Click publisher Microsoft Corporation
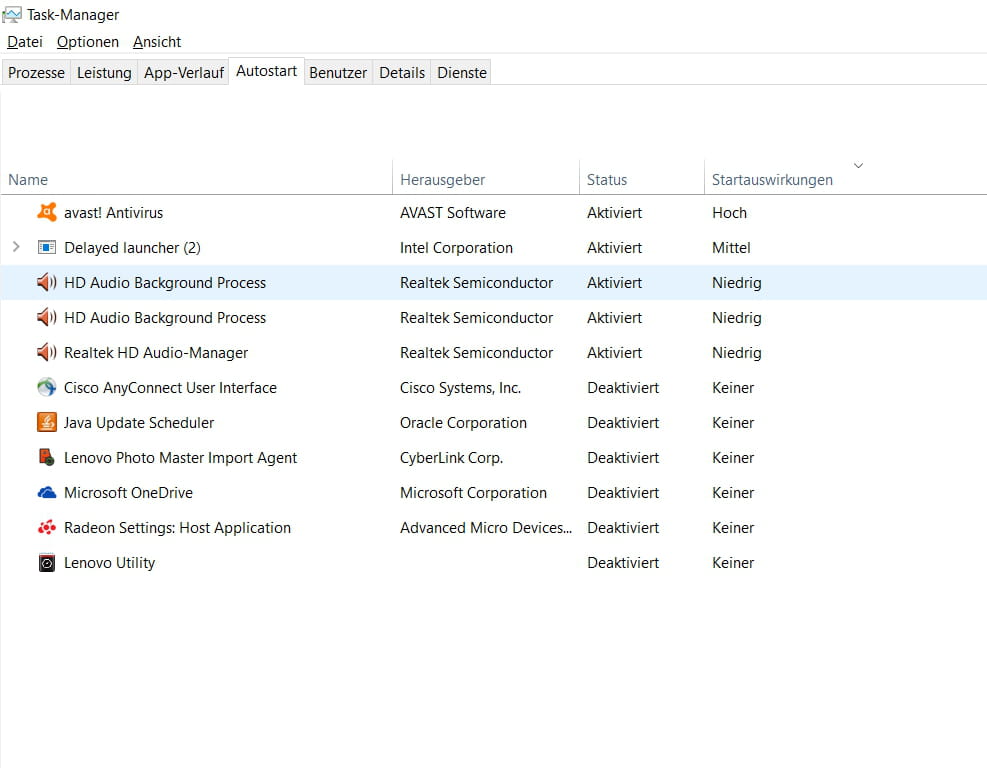The height and width of the screenshot is (768, 987). point(473,493)
